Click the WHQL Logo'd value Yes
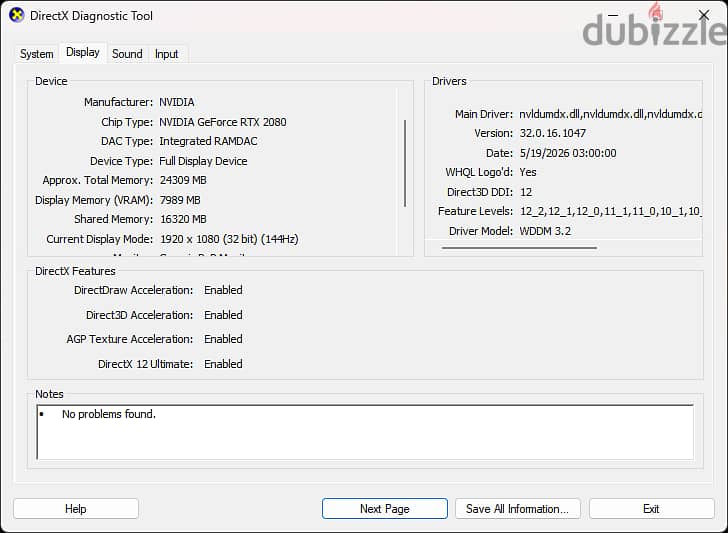Viewport: 728px width, 533px height. (528, 172)
